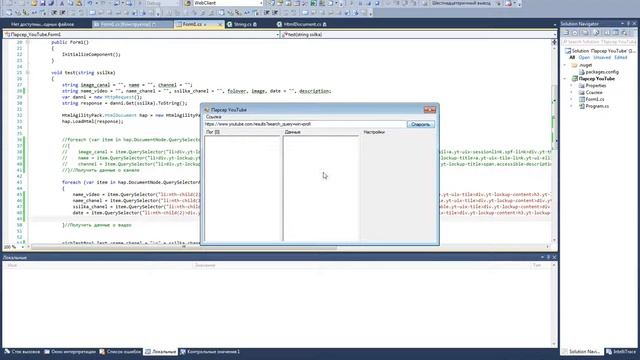Viewport: 640px width, 360px height.
Task: Close the Парсер YouTube window
Action: 429,109
